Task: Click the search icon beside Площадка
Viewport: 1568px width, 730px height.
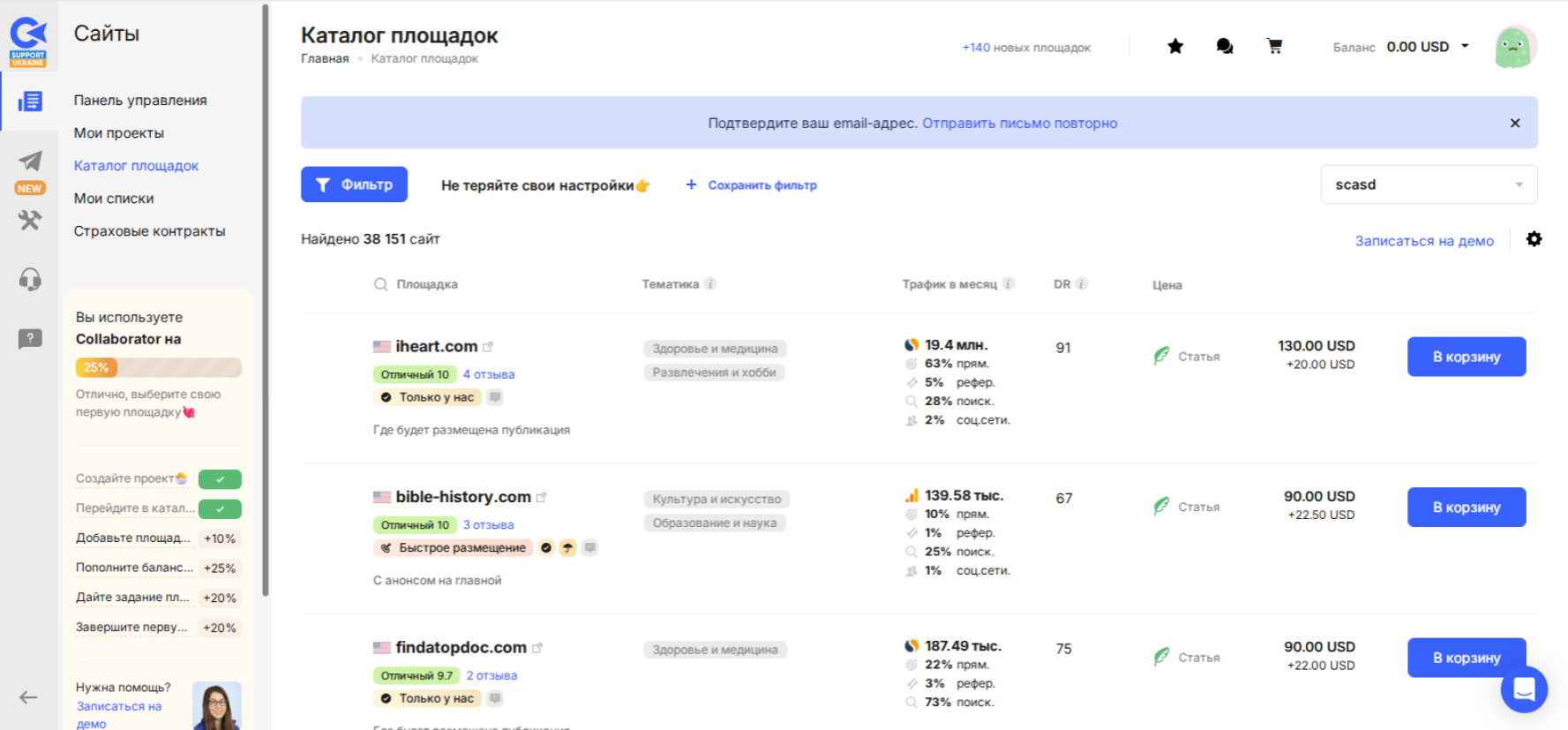Action: pyautogui.click(x=380, y=284)
